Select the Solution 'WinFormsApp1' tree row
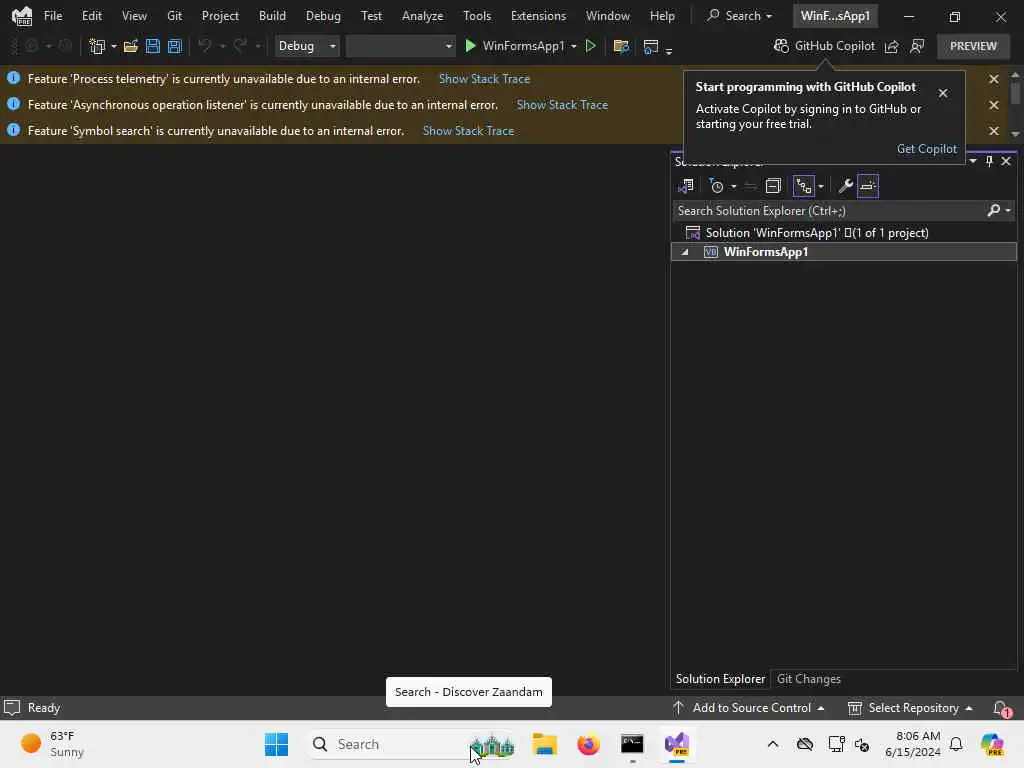Image resolution: width=1024 pixels, height=768 pixels. 844,232
